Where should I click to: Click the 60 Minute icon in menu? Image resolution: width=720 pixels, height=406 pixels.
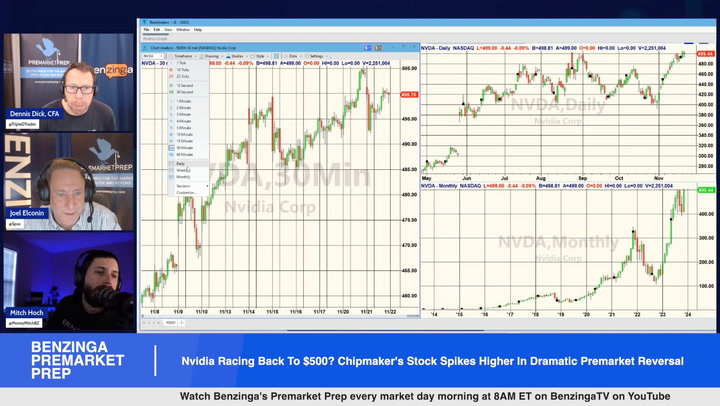click(172, 154)
